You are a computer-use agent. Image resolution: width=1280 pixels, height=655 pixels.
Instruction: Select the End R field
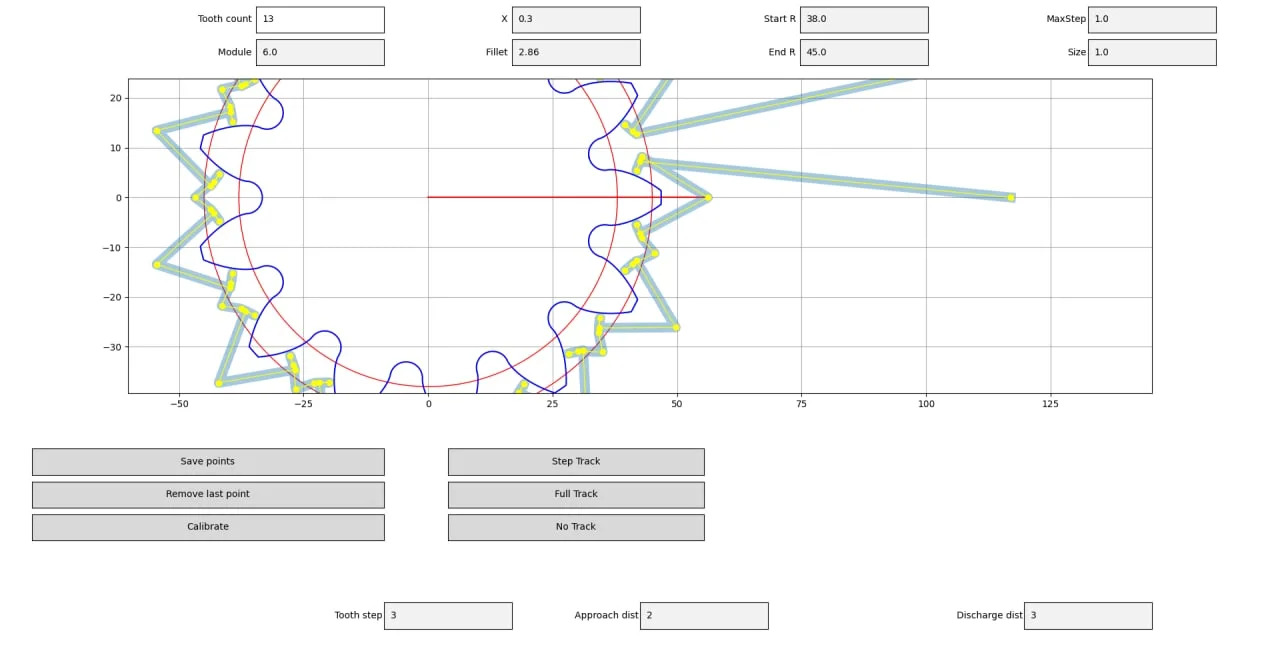864,52
